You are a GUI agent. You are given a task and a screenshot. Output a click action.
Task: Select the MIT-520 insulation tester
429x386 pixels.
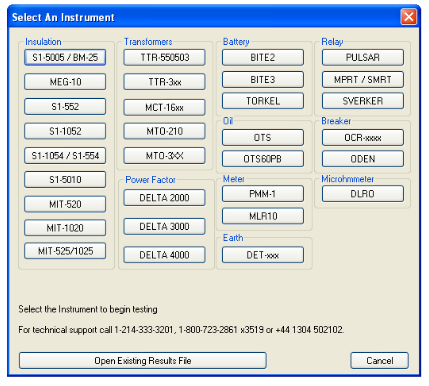coord(65,204)
